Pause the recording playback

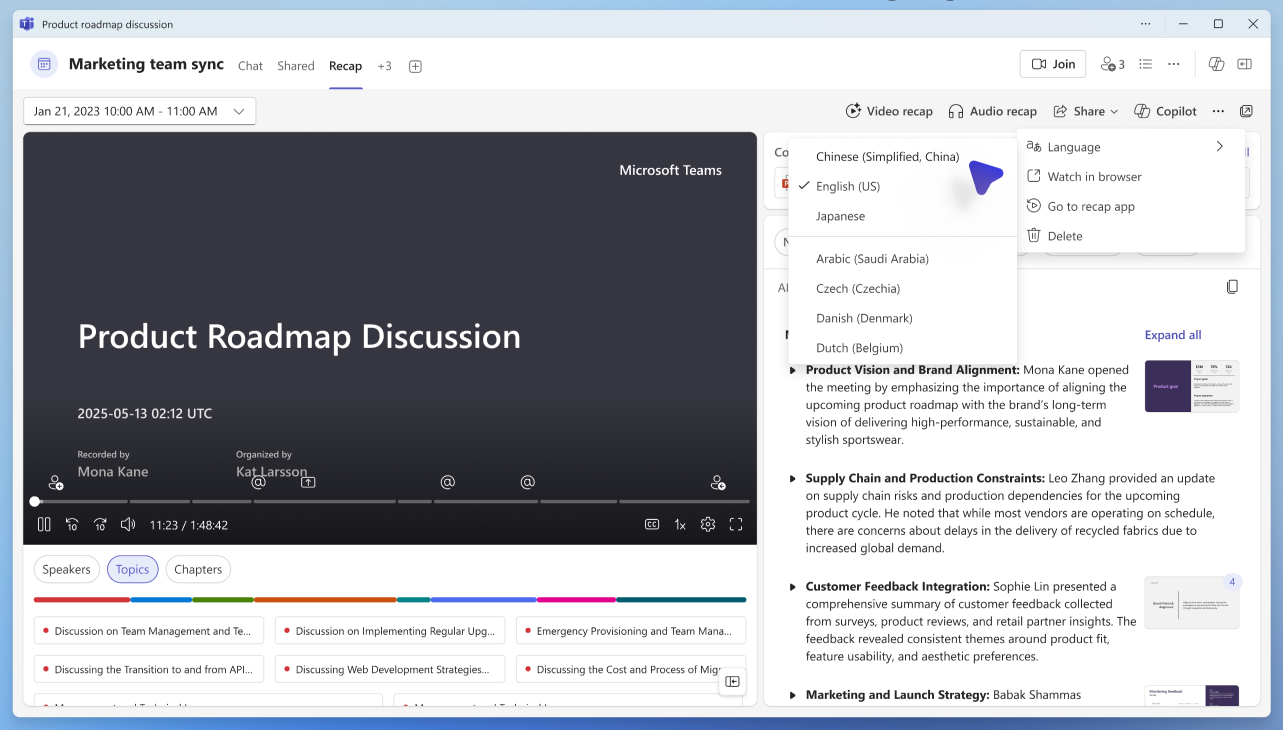click(x=44, y=524)
